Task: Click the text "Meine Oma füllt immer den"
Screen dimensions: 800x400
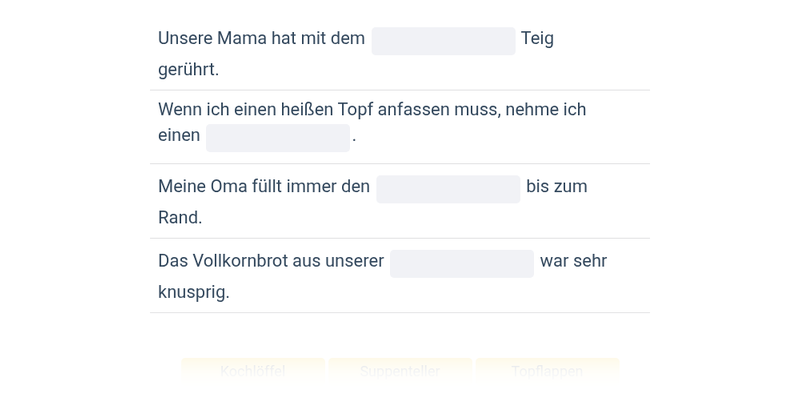Action: pyautogui.click(x=264, y=186)
